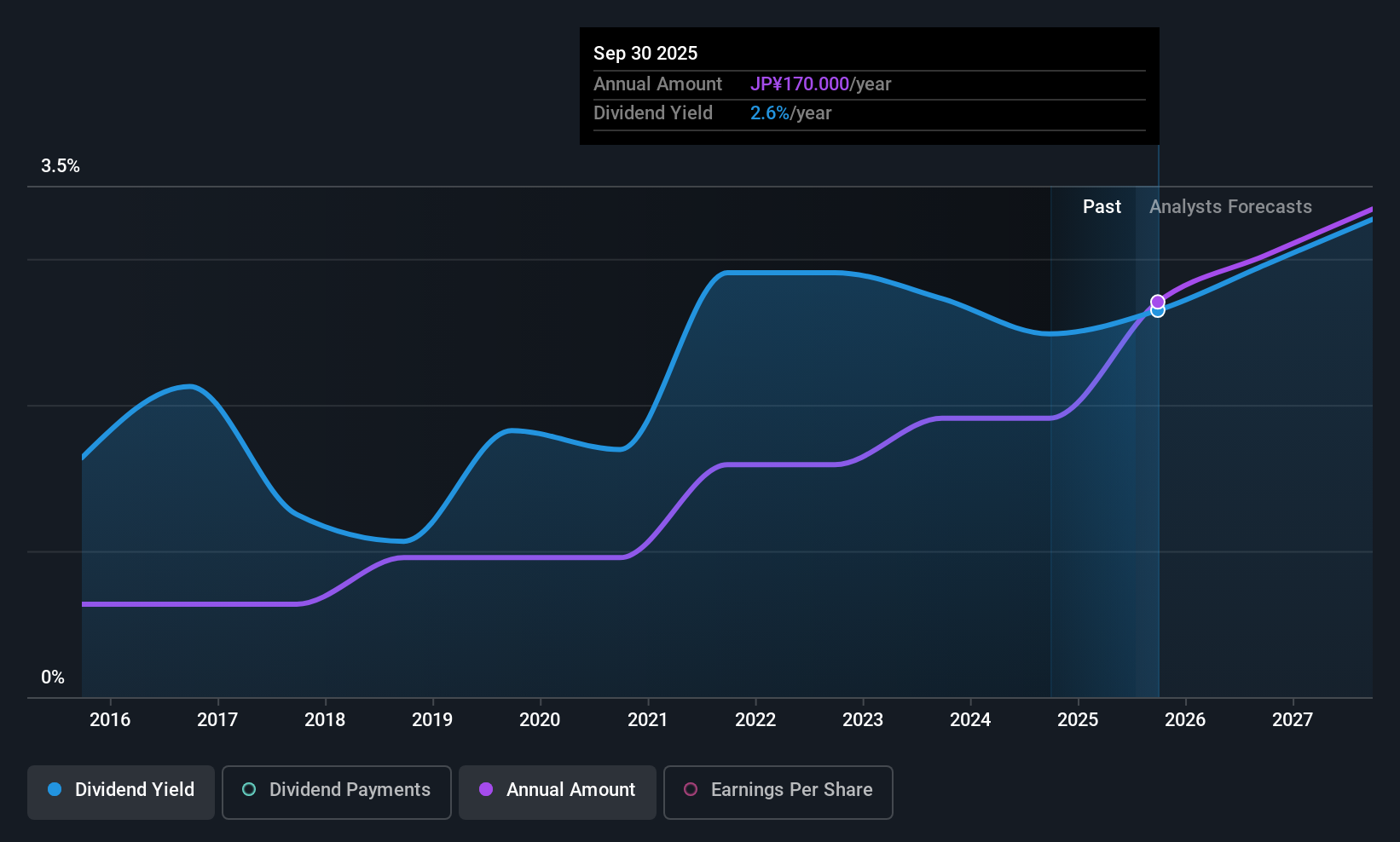Screen dimensions: 1400x842
Task: Click the JP¥170.000/year tooltip value
Action: (x=820, y=84)
